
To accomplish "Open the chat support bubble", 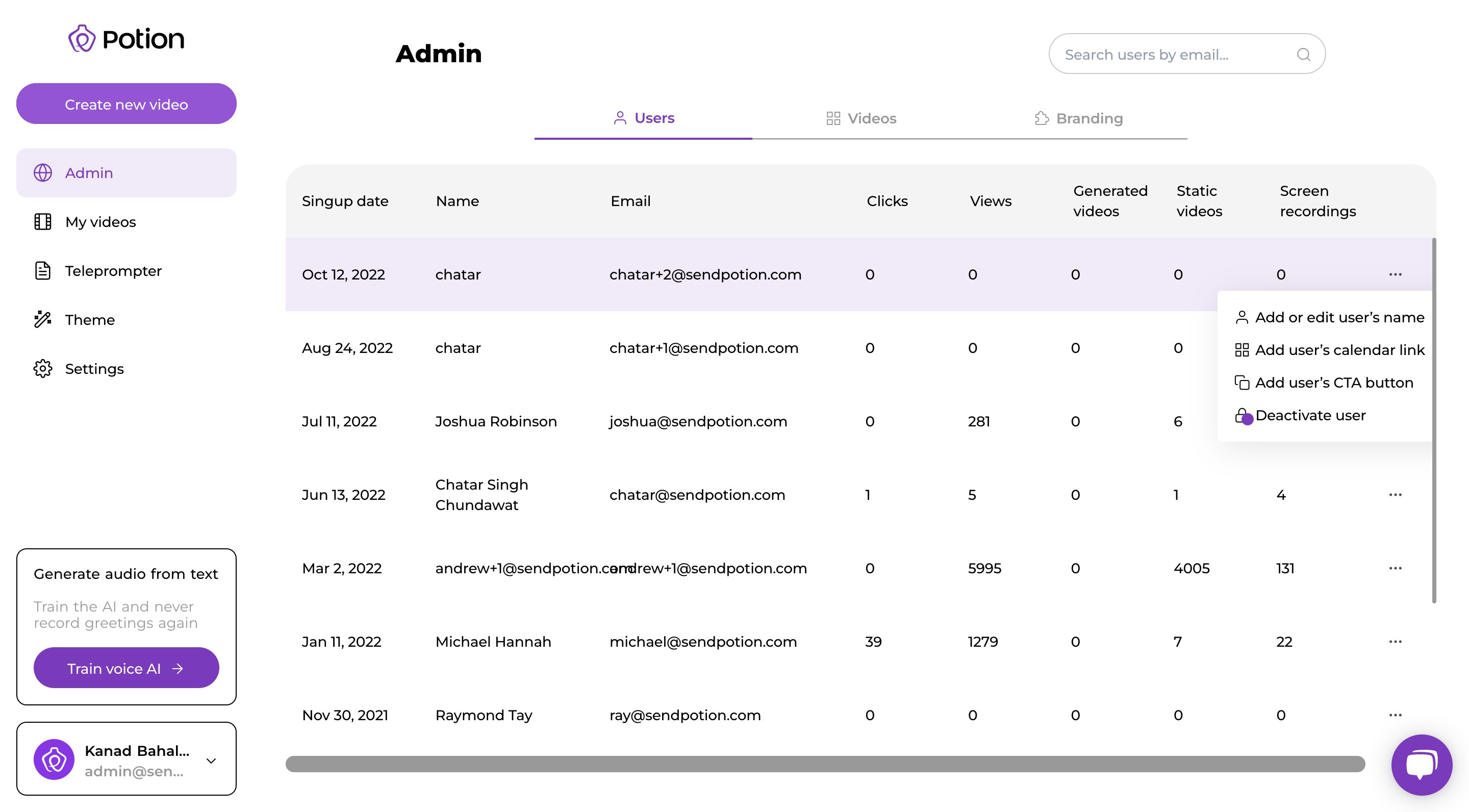I will 1421,765.
